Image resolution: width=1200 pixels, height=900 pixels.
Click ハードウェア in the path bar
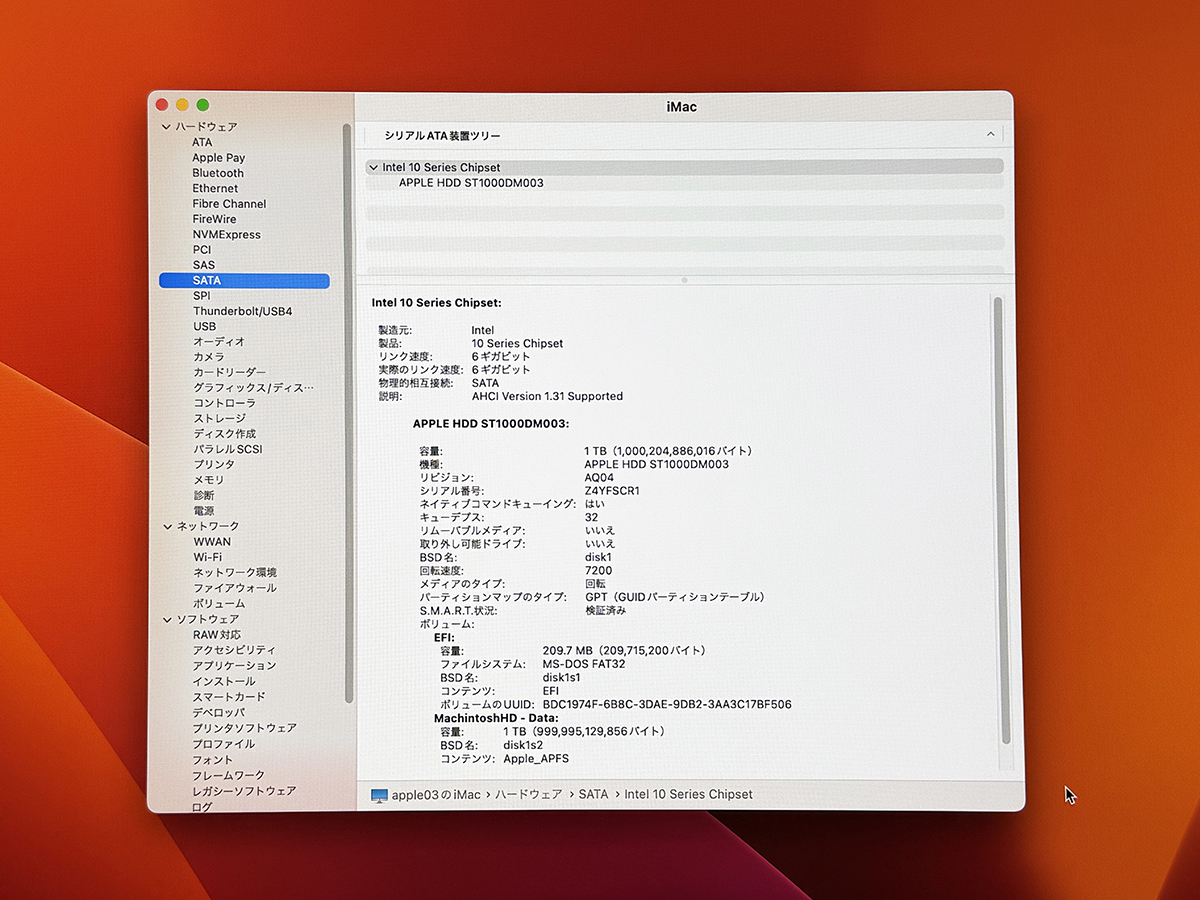point(529,795)
